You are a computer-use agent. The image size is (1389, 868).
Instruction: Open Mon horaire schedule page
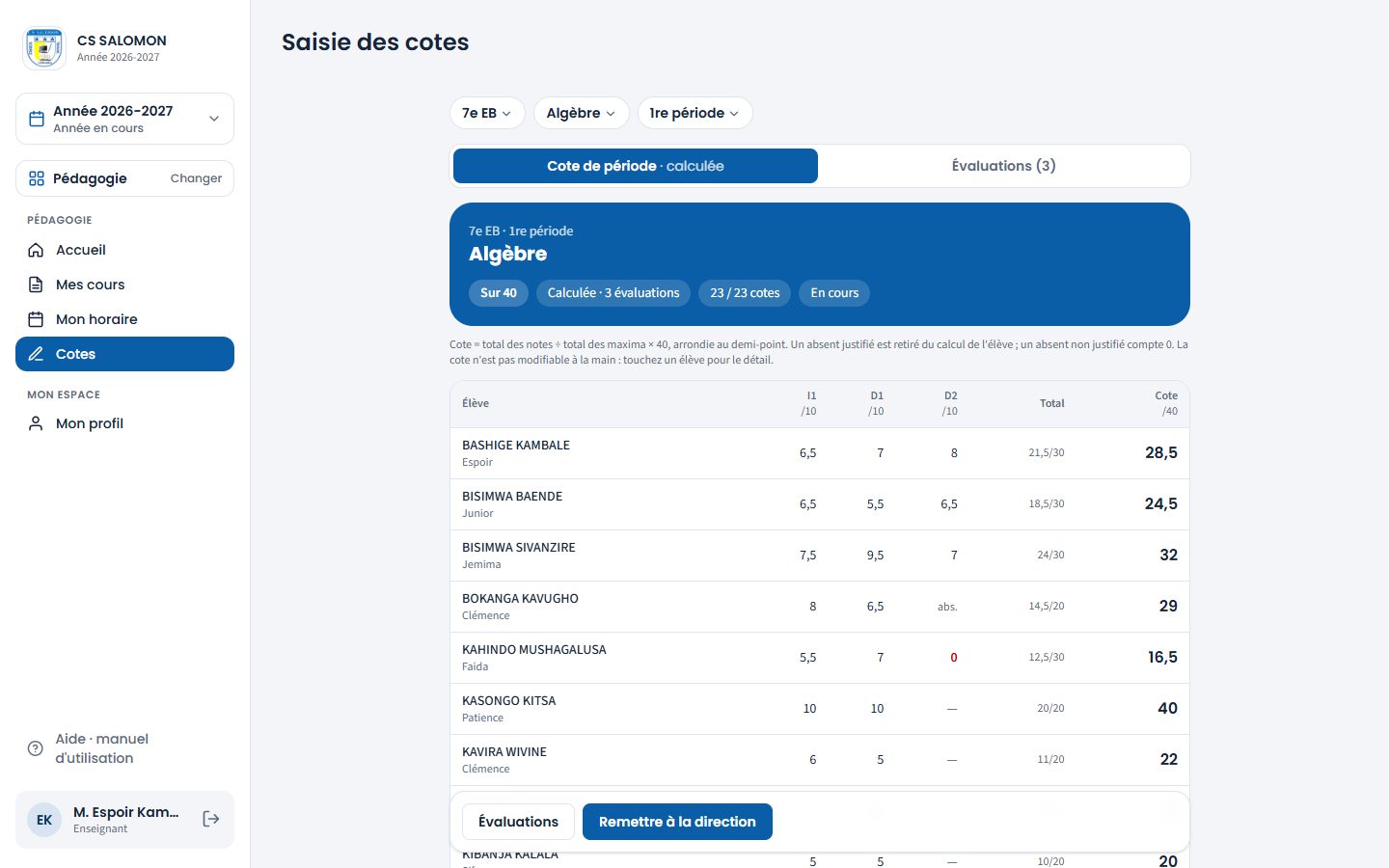click(x=124, y=319)
